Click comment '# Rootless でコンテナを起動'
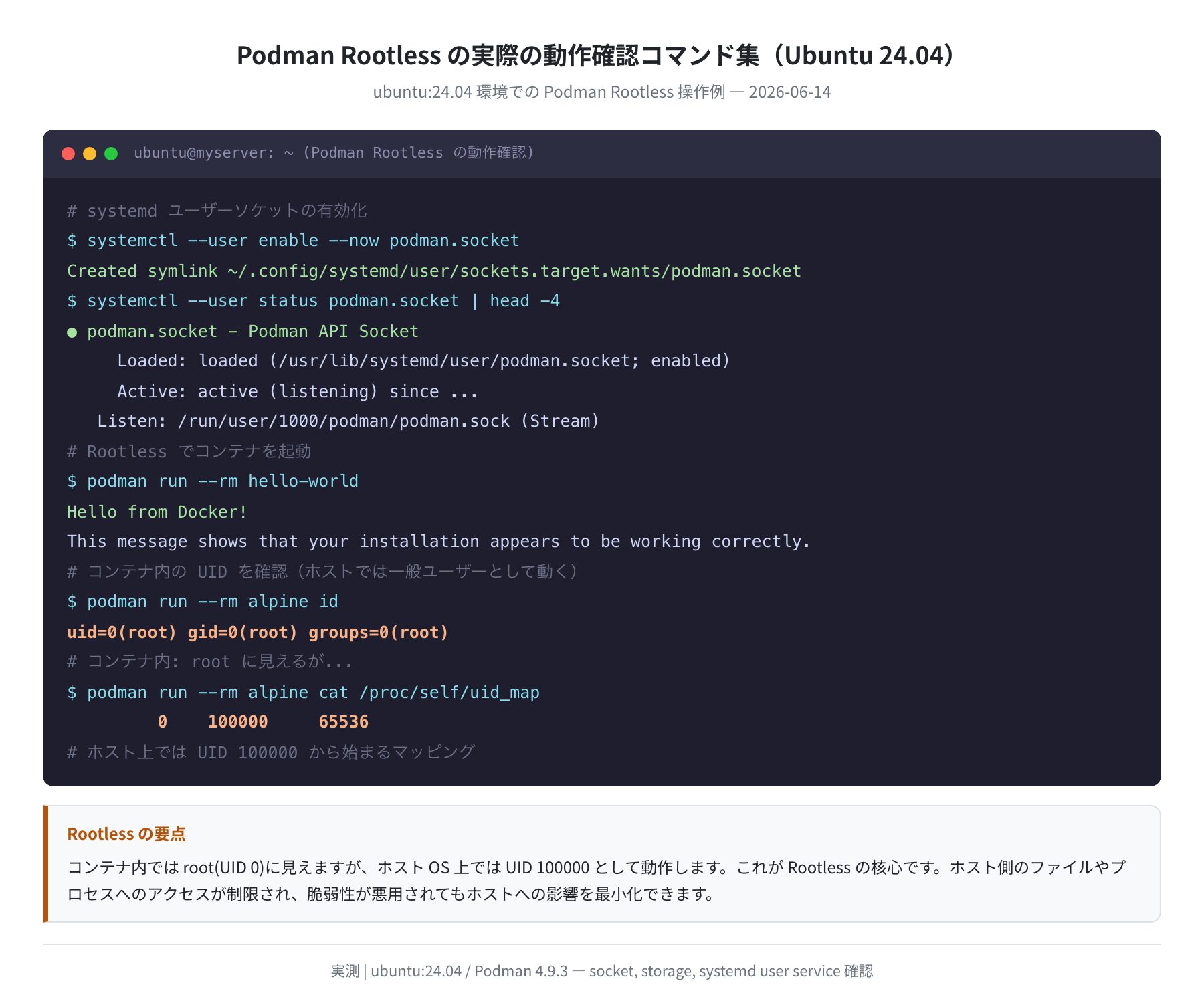Screen dimensions: 1204x1007 pos(189,451)
